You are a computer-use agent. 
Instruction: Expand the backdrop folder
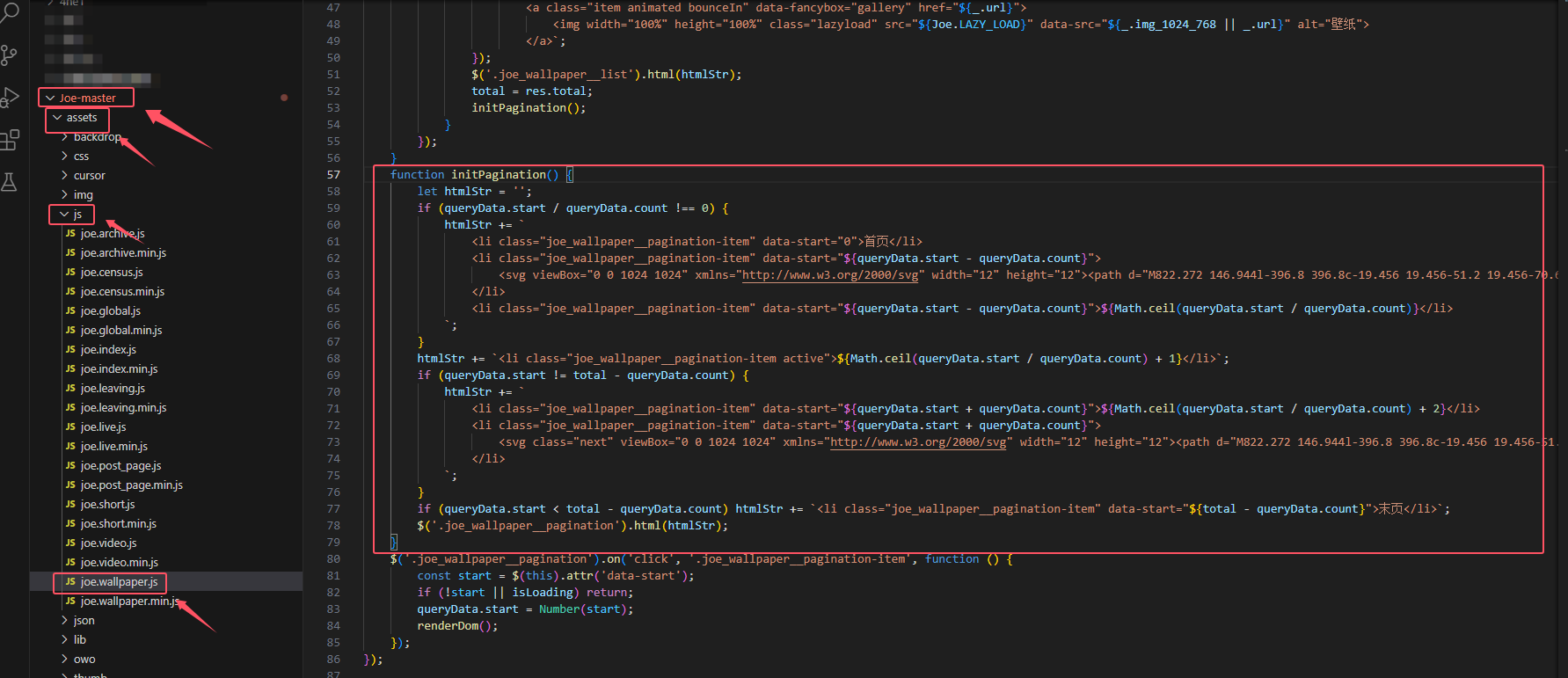pyautogui.click(x=97, y=137)
